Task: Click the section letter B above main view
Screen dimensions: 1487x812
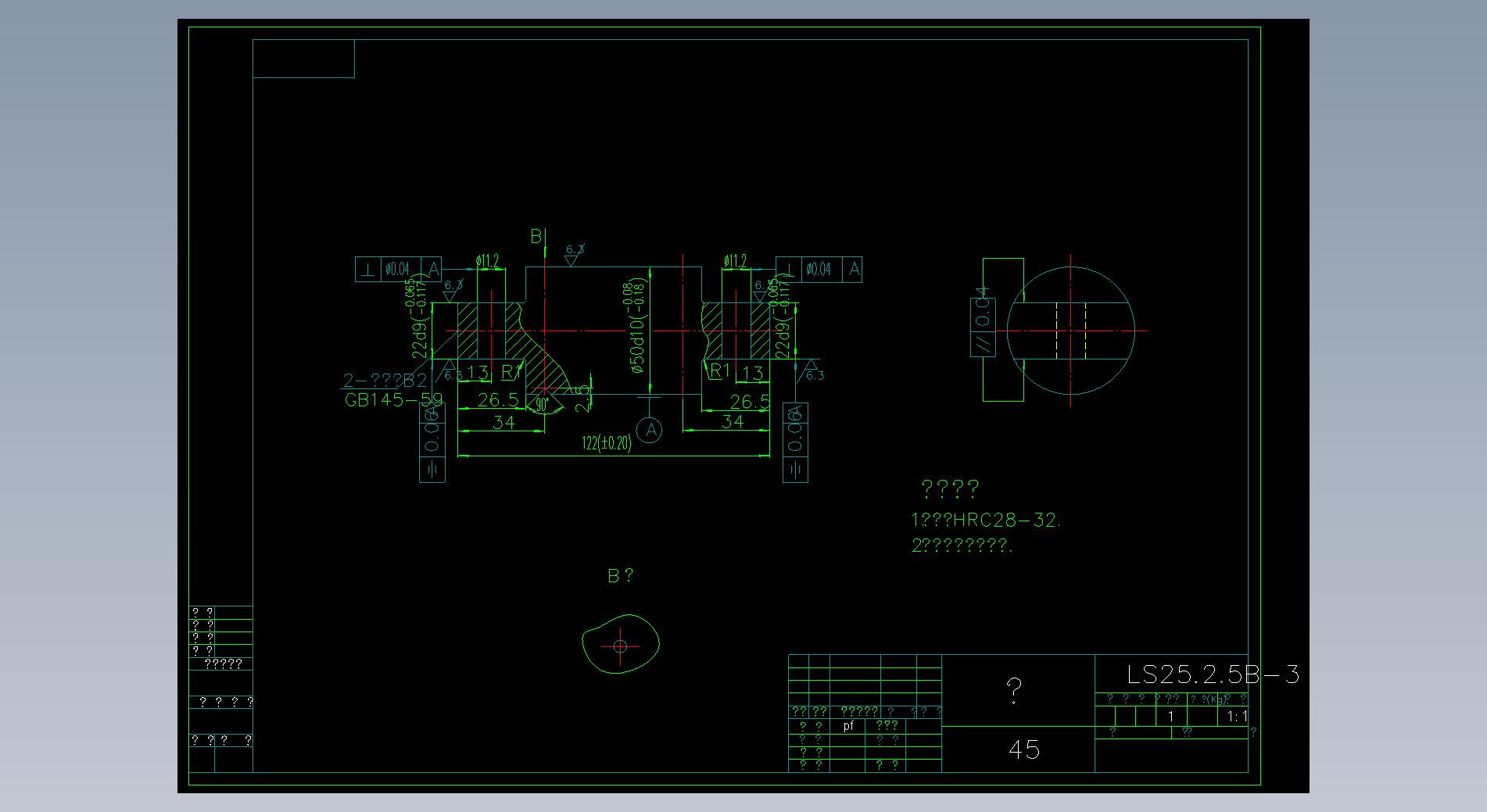Action: point(536,236)
